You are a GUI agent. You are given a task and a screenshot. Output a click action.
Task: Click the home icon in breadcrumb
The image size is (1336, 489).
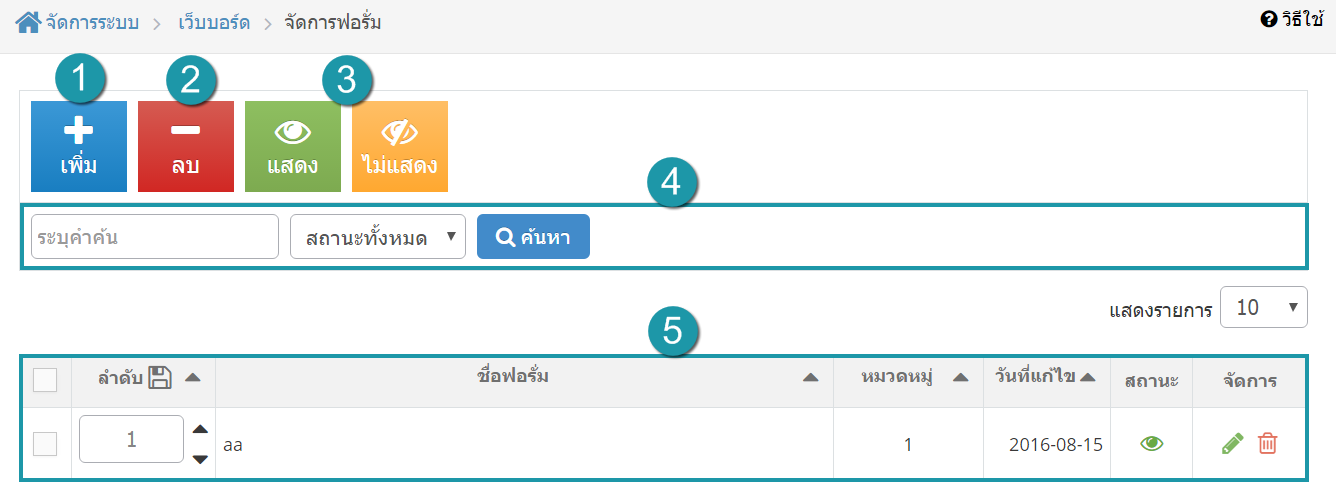(28, 21)
